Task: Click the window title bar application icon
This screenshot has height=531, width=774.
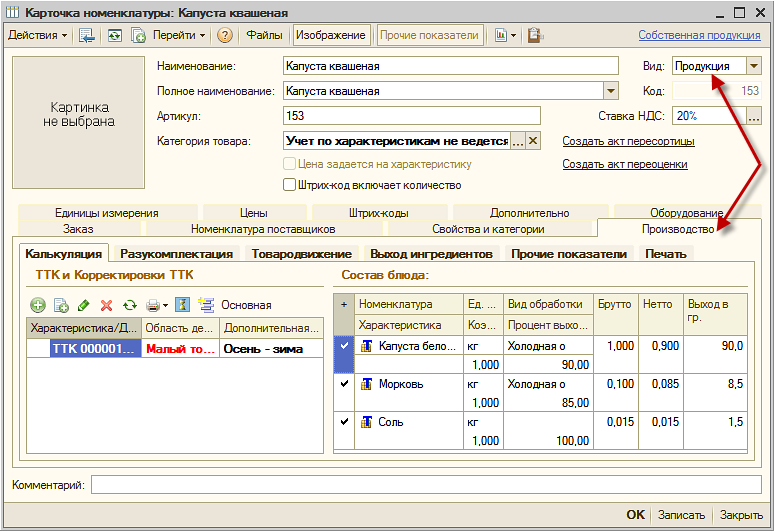Action: tap(12, 12)
